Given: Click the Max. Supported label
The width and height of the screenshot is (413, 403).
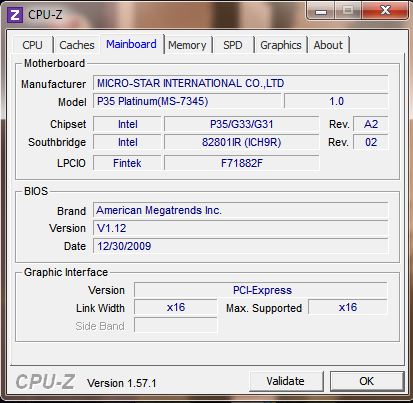Looking at the screenshot, I should click(x=264, y=308).
